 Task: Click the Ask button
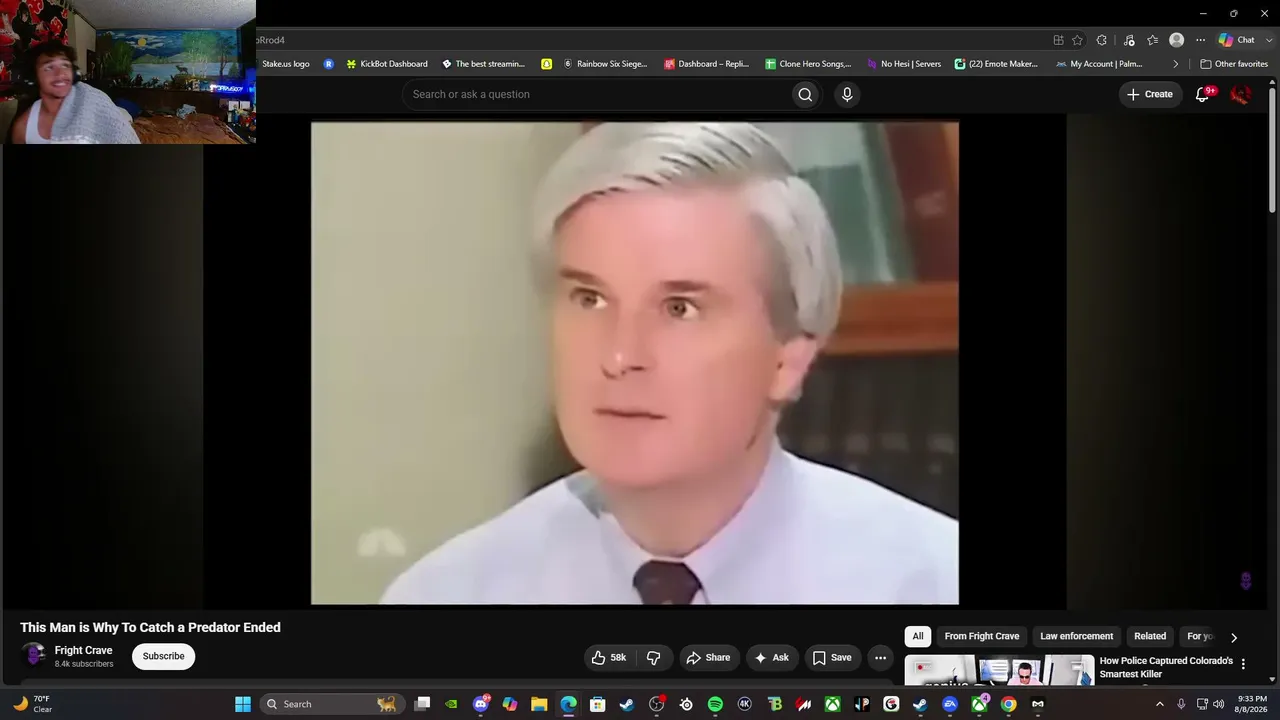[772, 657]
